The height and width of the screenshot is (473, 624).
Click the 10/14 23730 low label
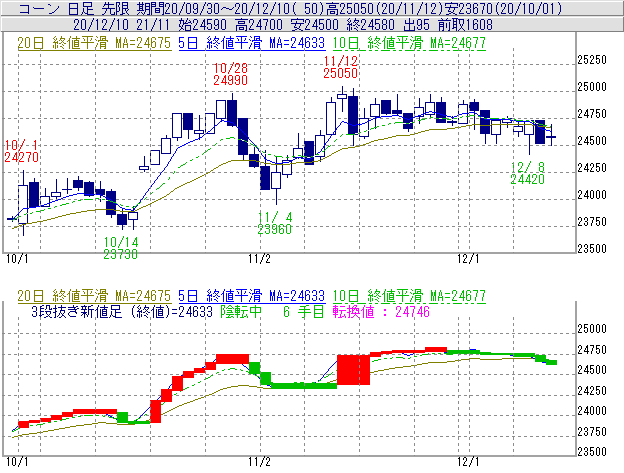pos(121,248)
